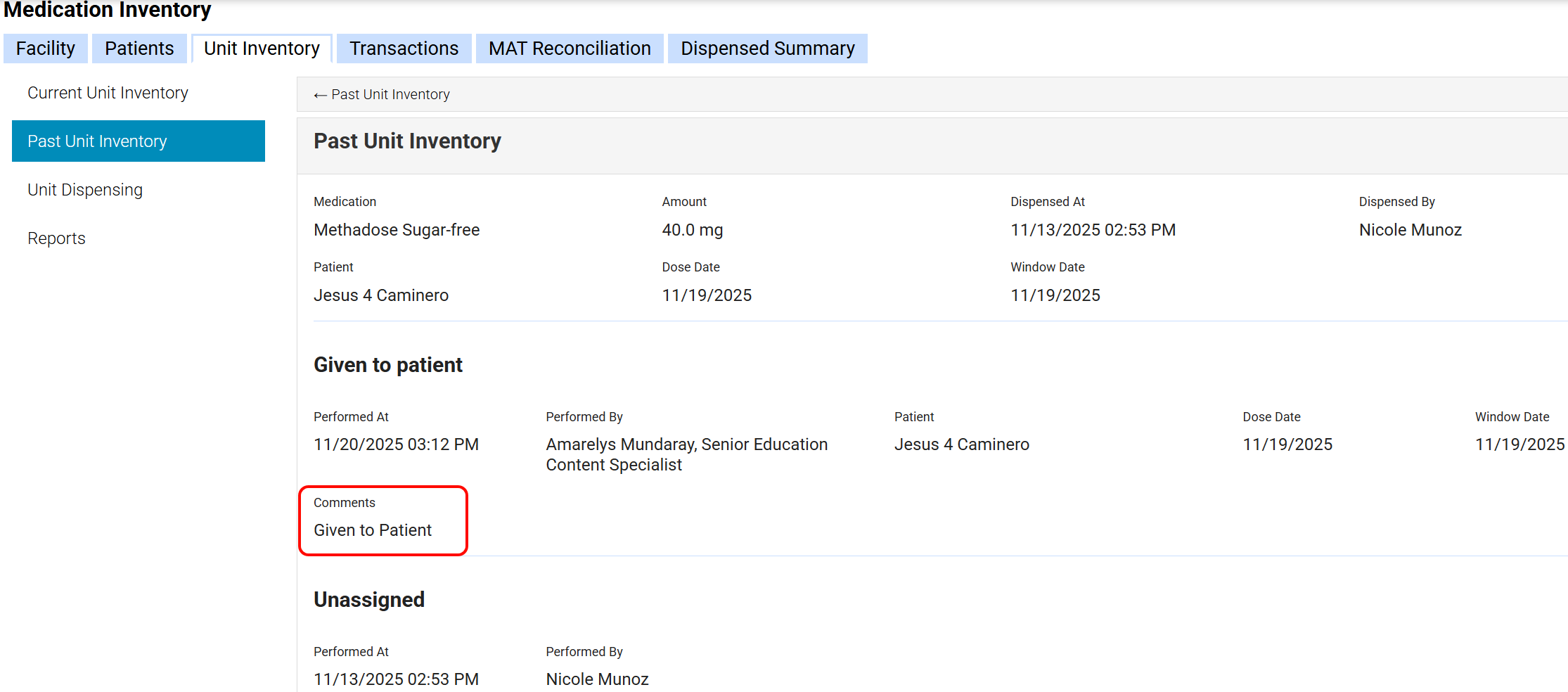This screenshot has height=692, width=1568.
Task: Click the Amarelys Mundaray performer name
Action: [619, 444]
